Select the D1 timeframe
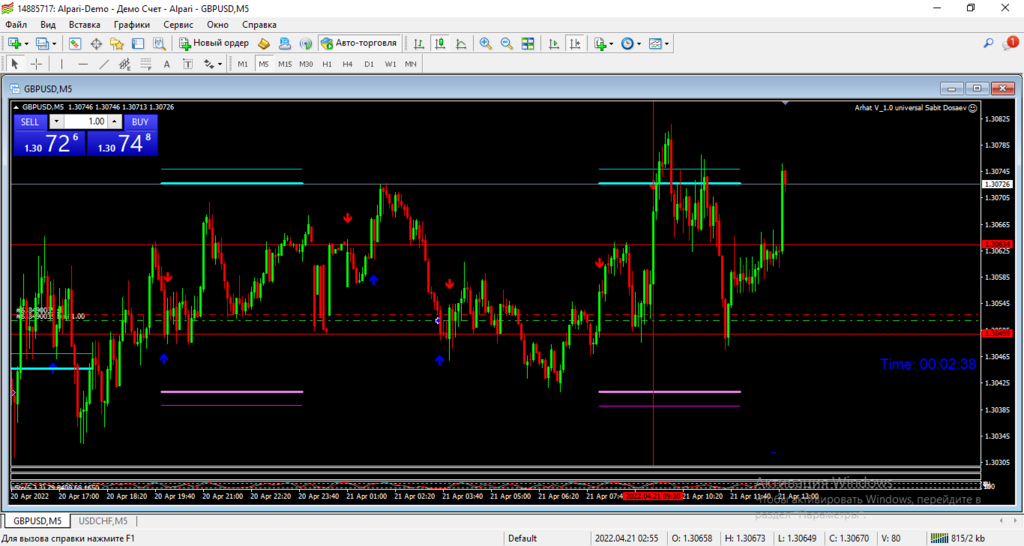Viewport: 1024px width, 546px height. click(x=369, y=64)
